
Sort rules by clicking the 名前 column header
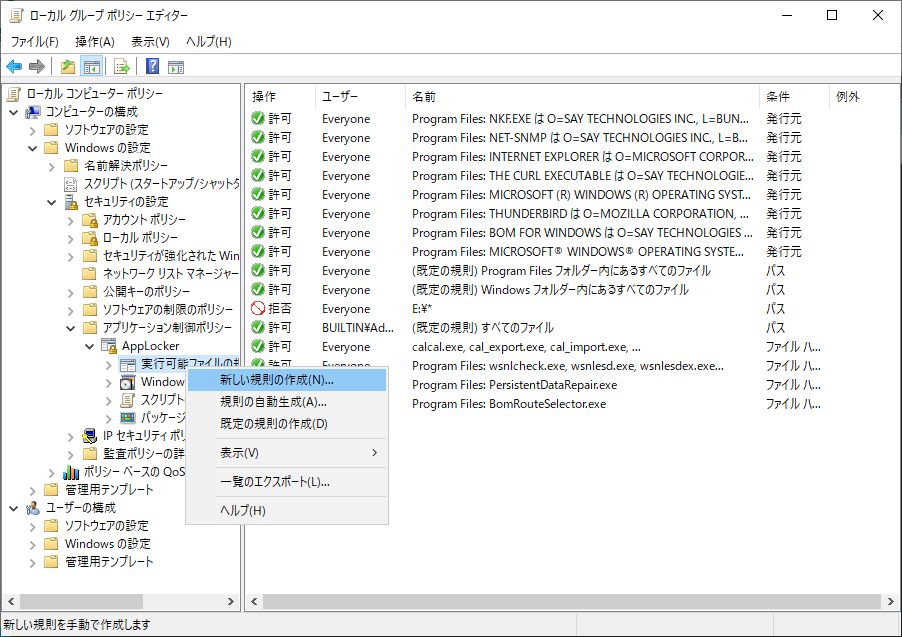pyautogui.click(x=450, y=96)
